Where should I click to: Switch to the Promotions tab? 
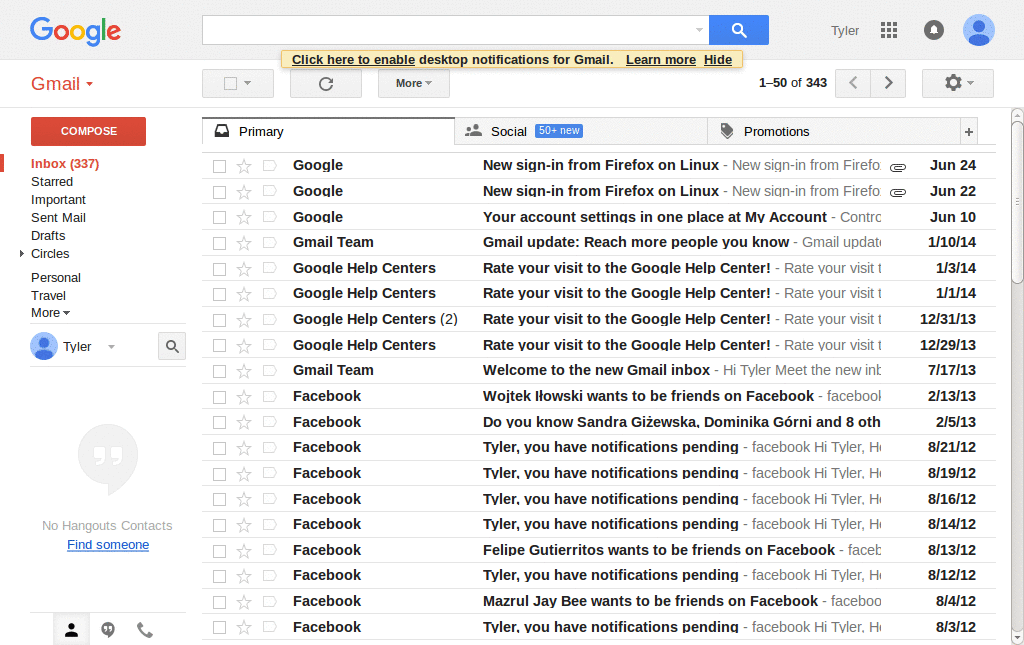[834, 131]
